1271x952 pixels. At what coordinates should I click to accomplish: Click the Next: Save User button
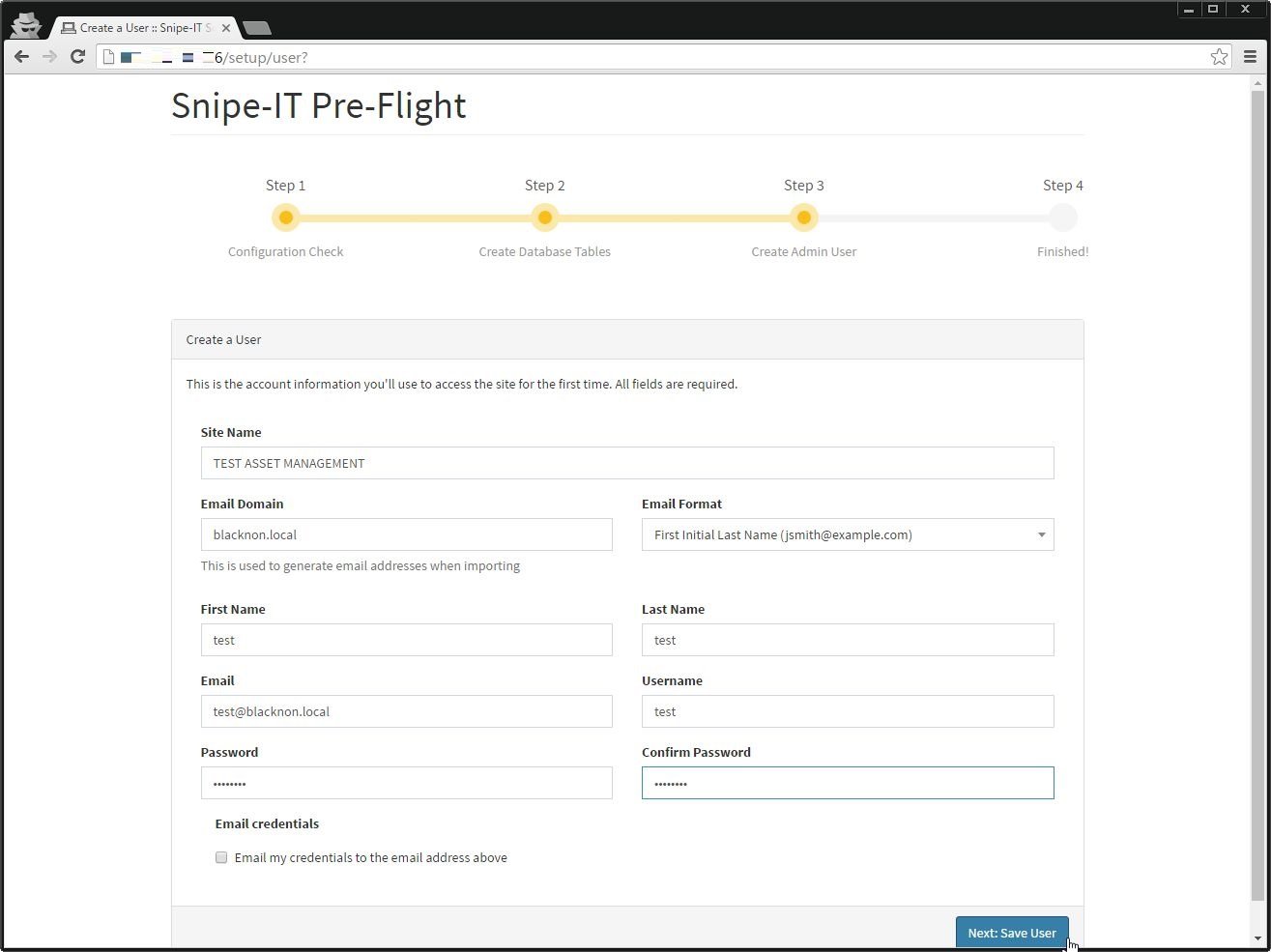pyautogui.click(x=1011, y=933)
